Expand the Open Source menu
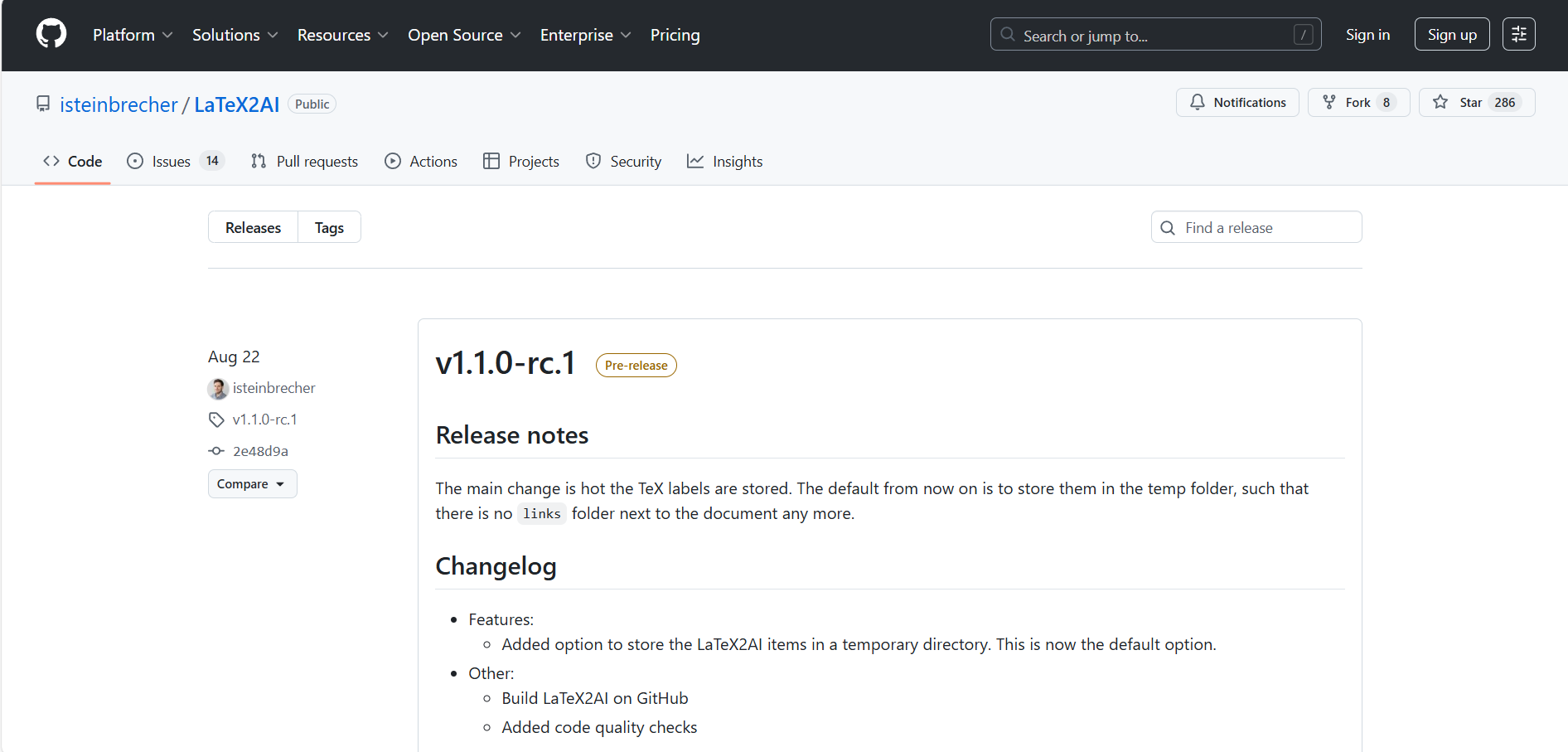Image resolution: width=1568 pixels, height=752 pixels. pyautogui.click(x=464, y=35)
